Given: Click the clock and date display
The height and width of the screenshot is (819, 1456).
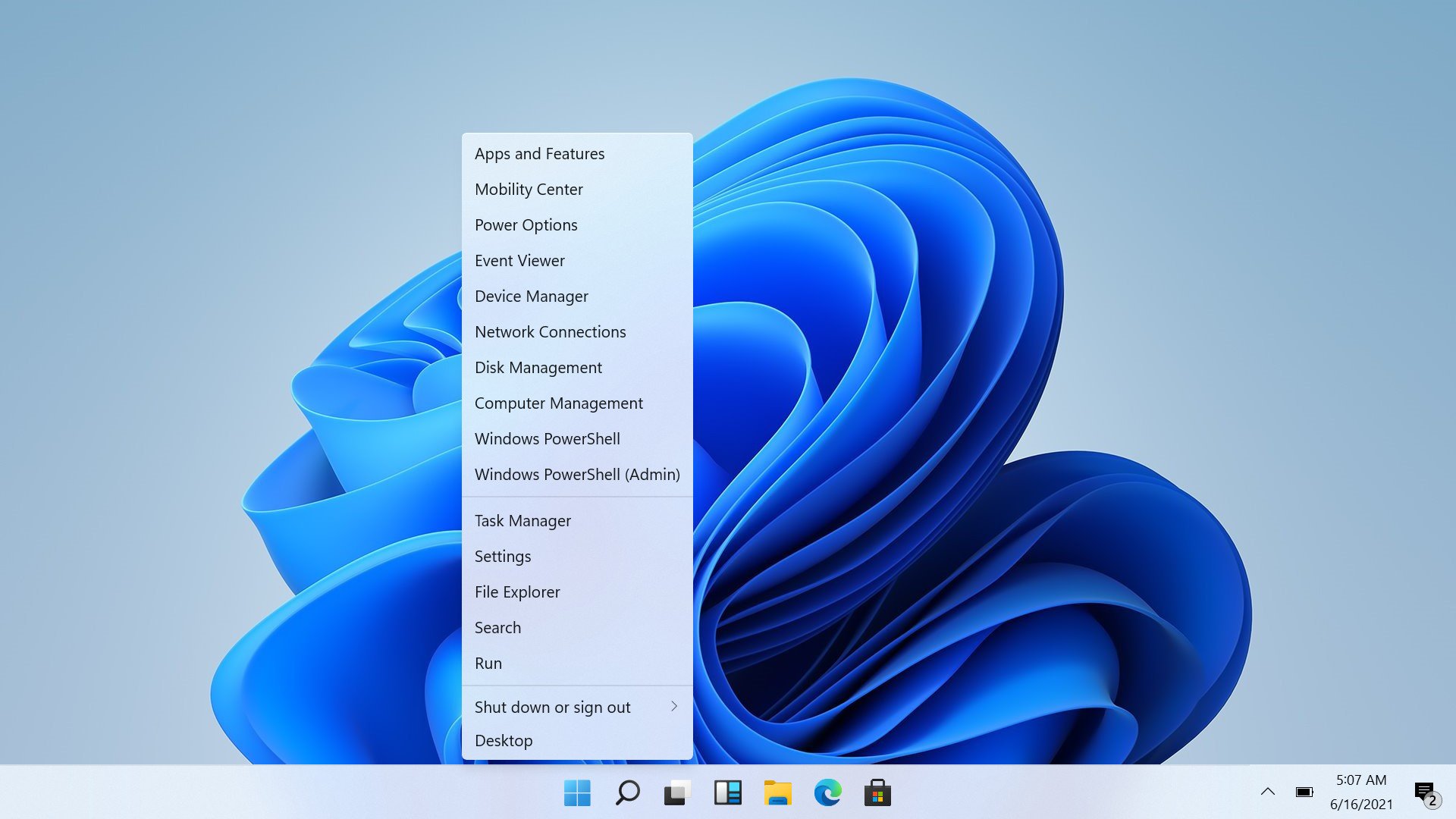Looking at the screenshot, I should (1362, 791).
